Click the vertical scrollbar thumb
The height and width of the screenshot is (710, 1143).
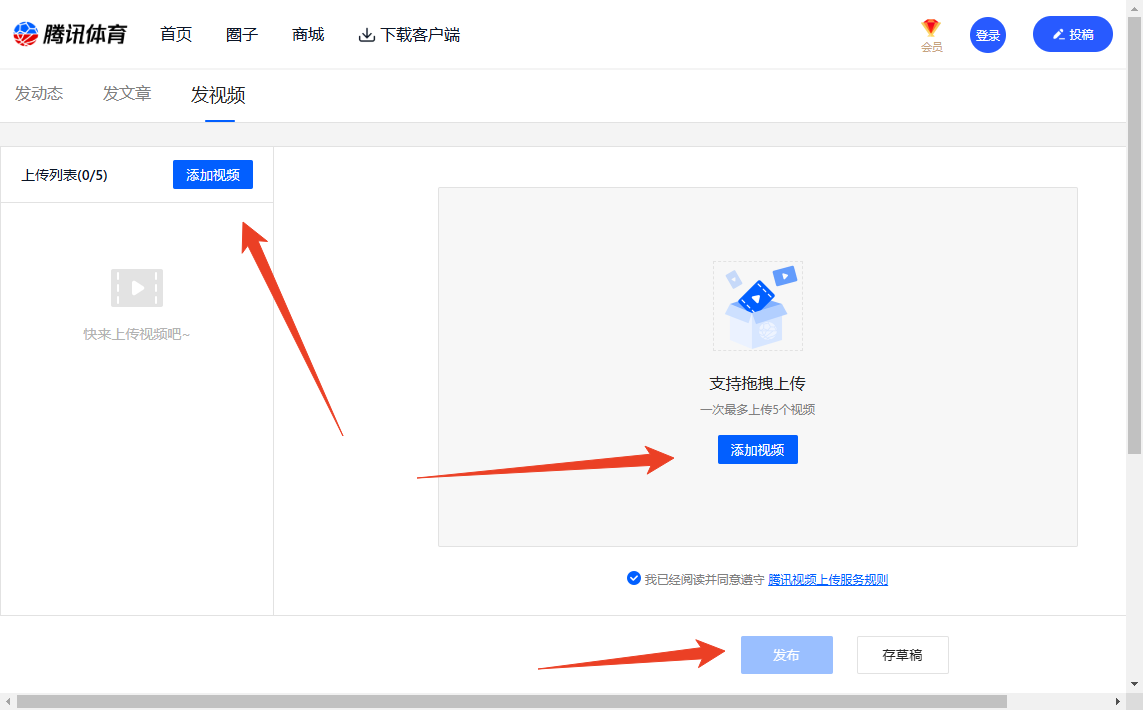click(x=1134, y=233)
